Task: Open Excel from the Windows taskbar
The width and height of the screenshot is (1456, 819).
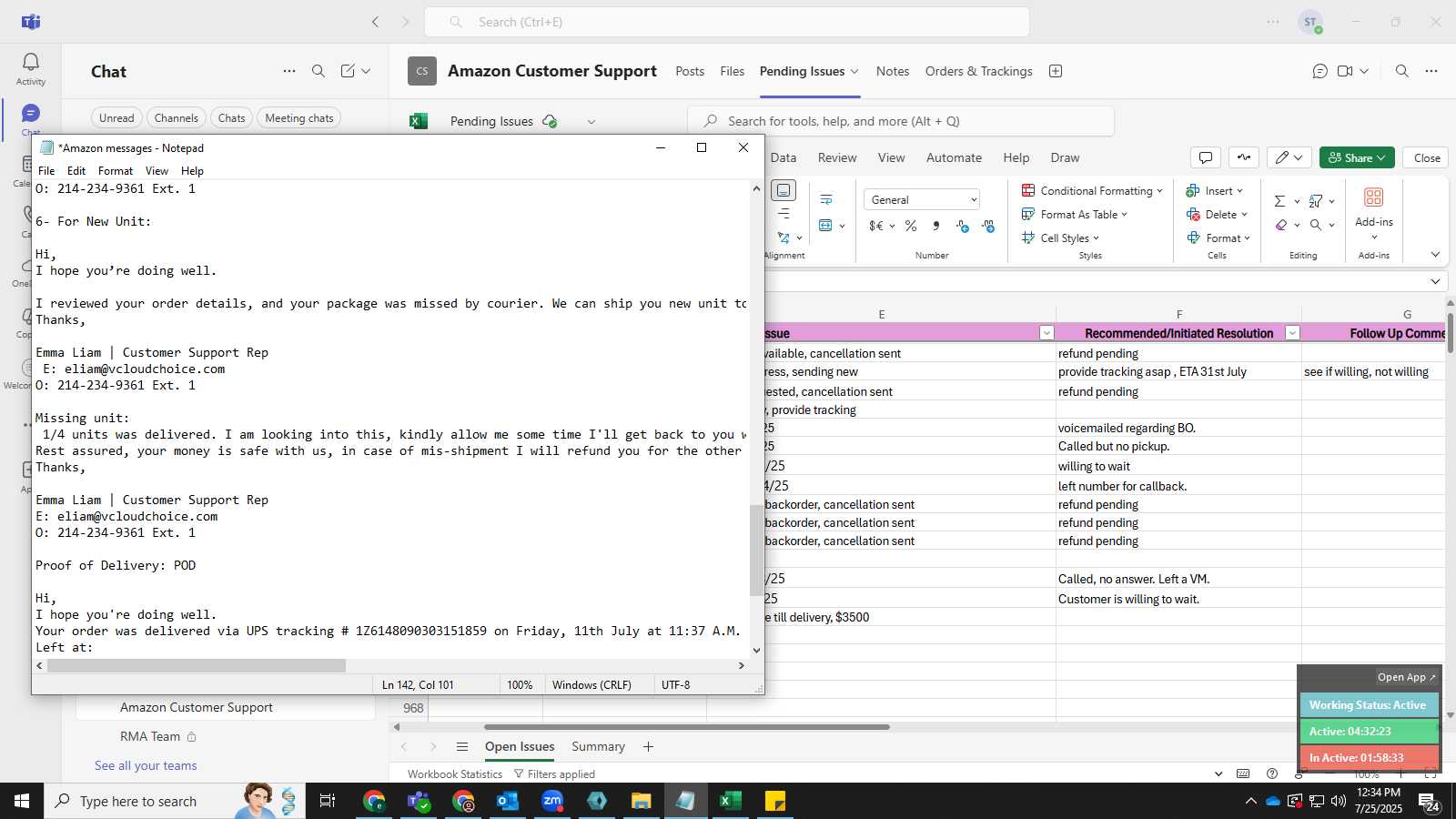Action: click(x=730, y=801)
